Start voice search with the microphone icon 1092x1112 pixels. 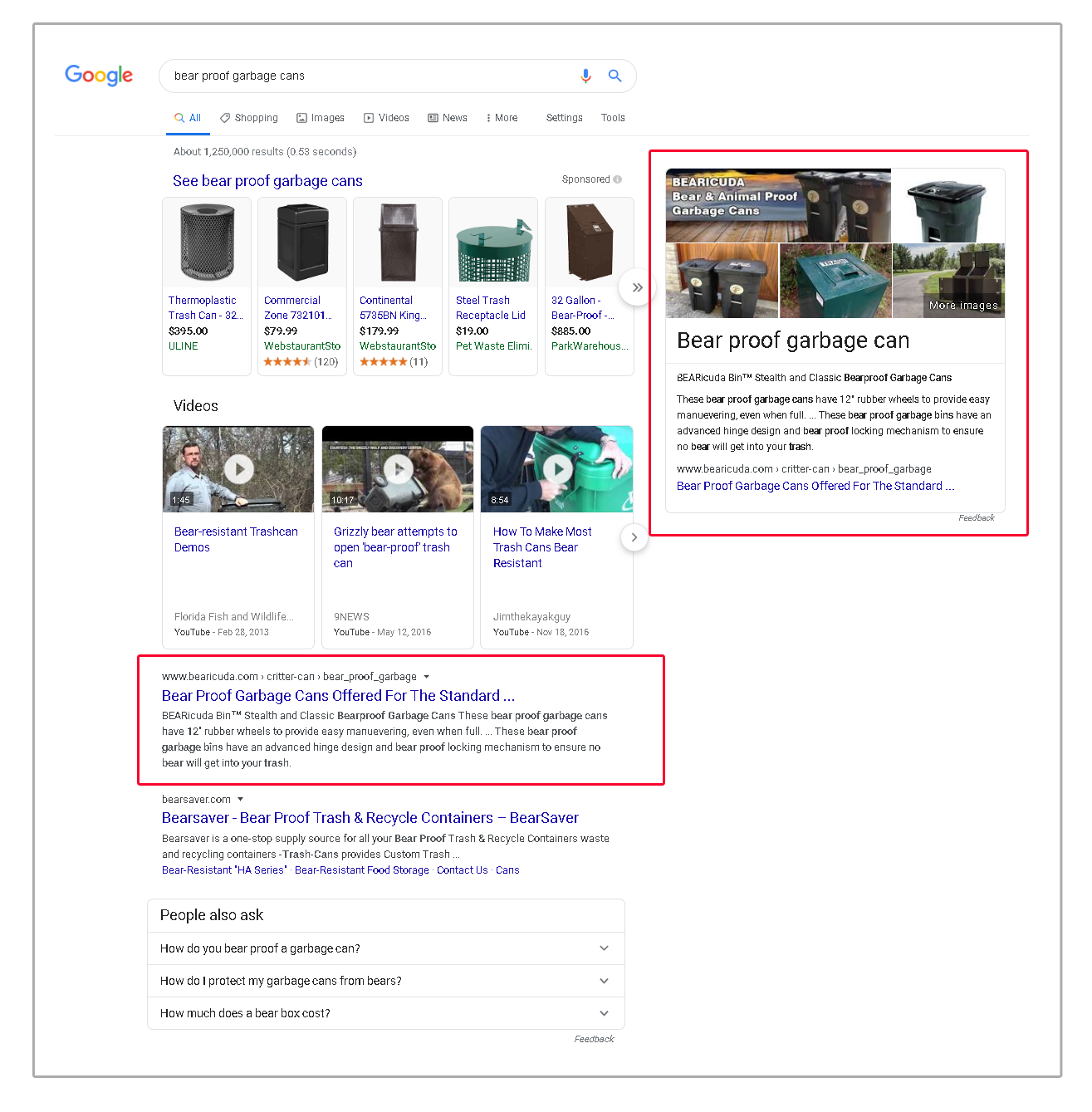[586, 76]
